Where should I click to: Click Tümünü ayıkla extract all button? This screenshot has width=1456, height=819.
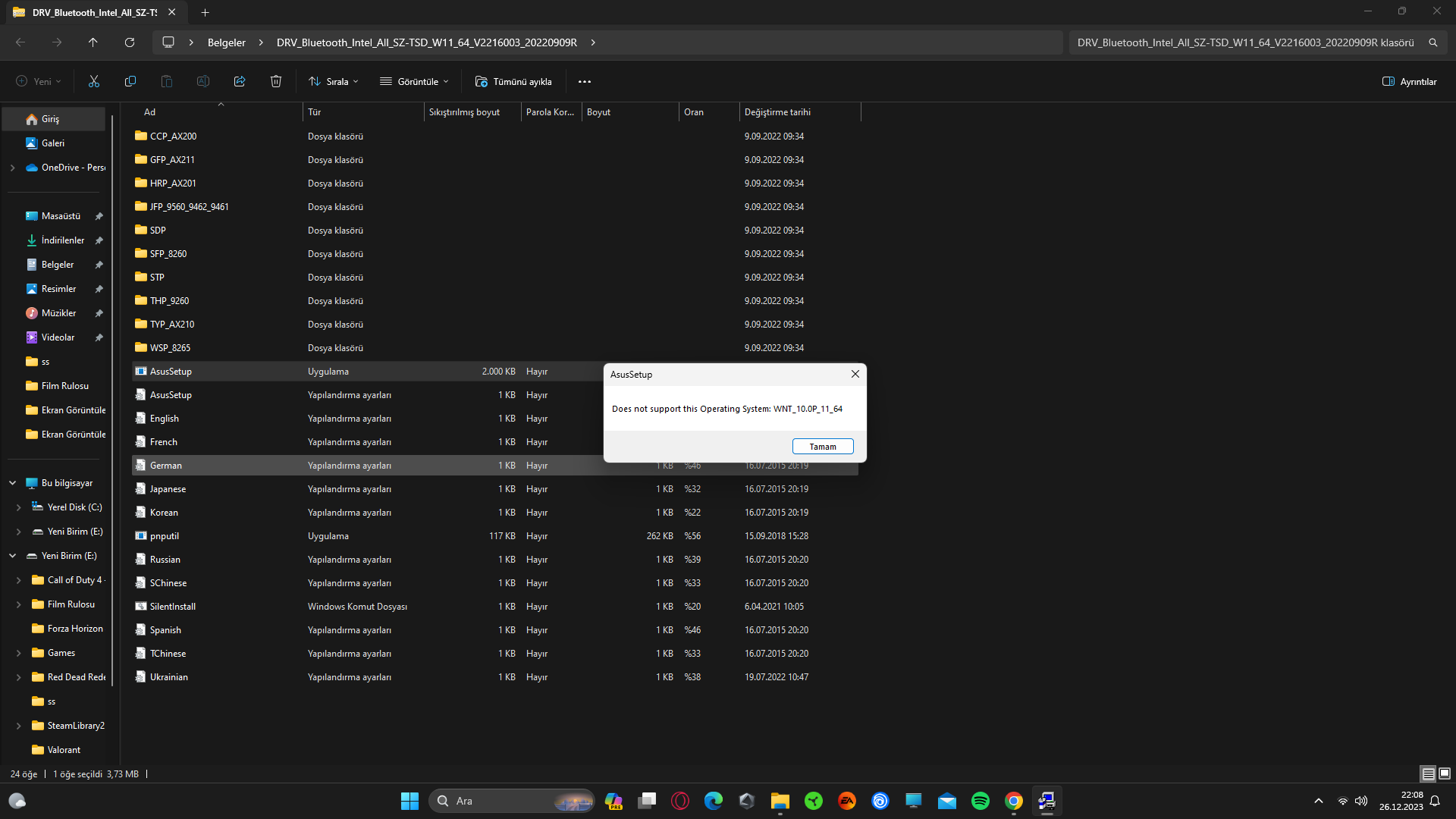513,81
